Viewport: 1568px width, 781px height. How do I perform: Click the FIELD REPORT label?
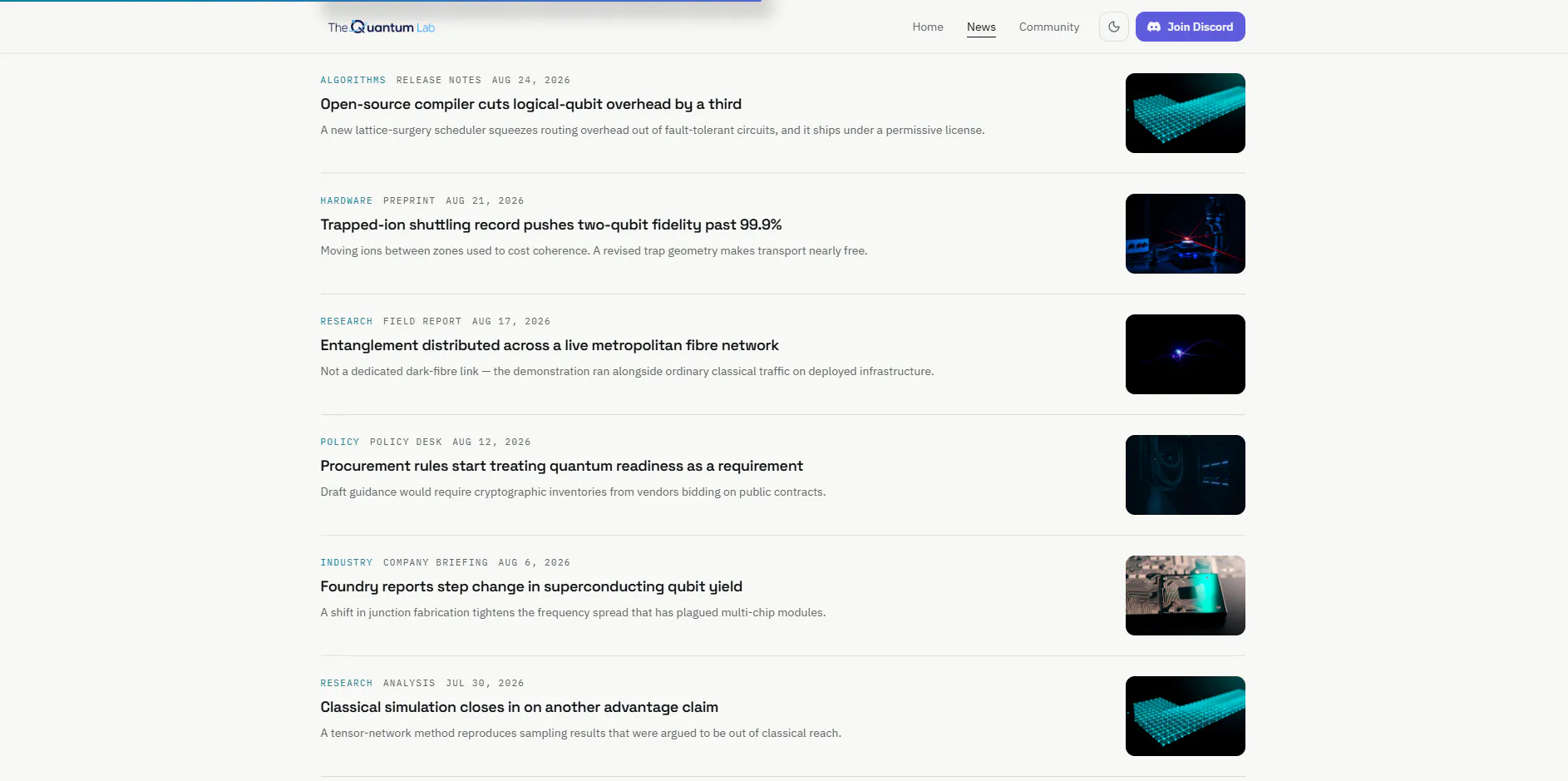422,322
